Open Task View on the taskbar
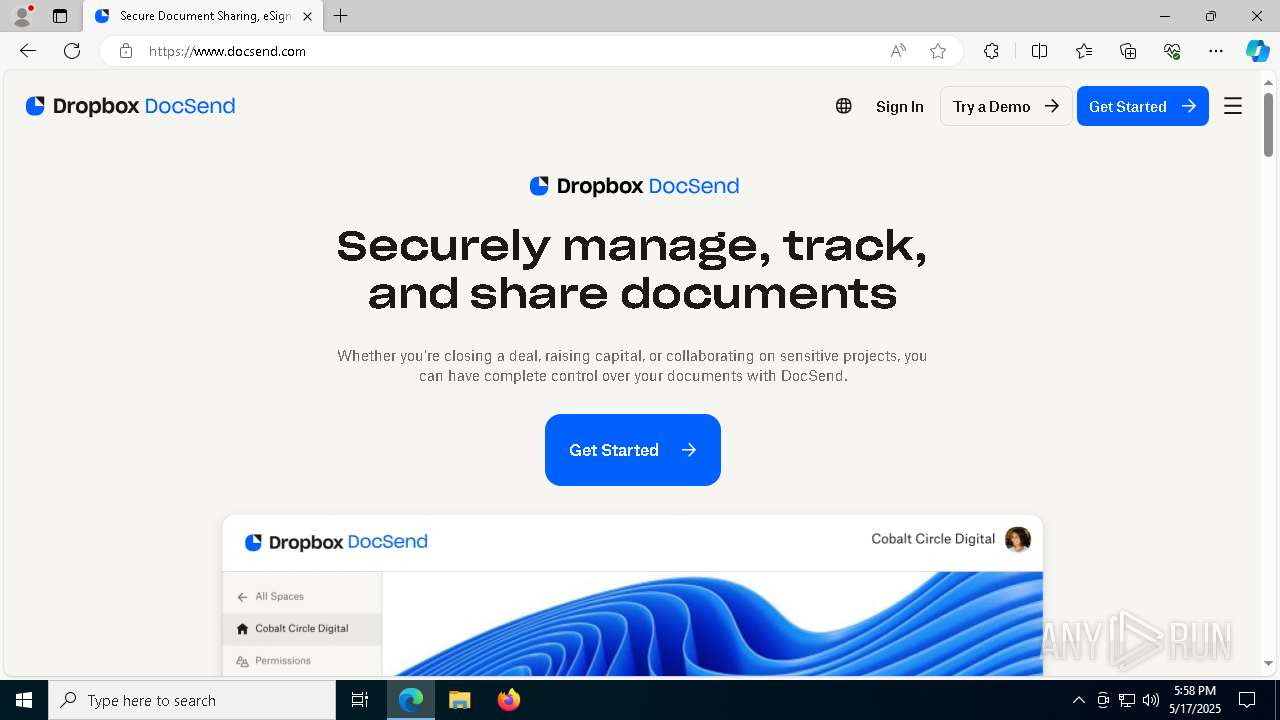1280x720 pixels. (360, 700)
